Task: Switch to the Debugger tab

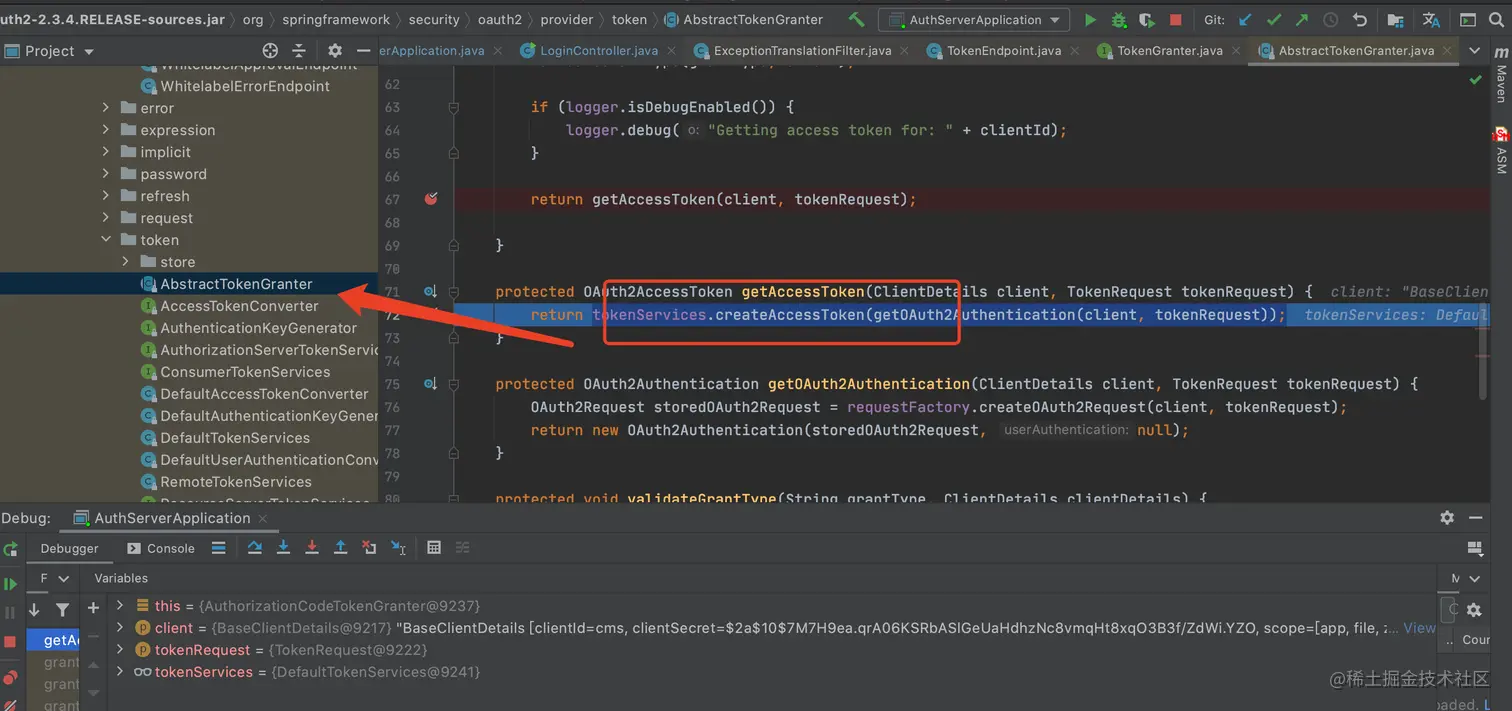Action: click(69, 548)
